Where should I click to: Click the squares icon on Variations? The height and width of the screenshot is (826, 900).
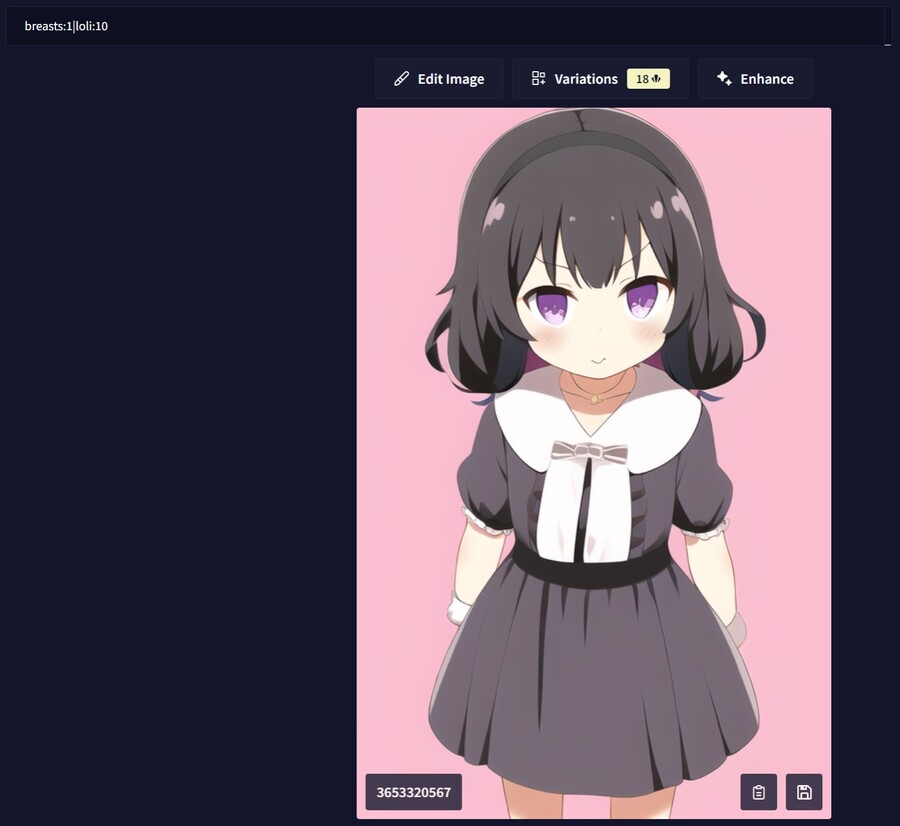point(538,79)
